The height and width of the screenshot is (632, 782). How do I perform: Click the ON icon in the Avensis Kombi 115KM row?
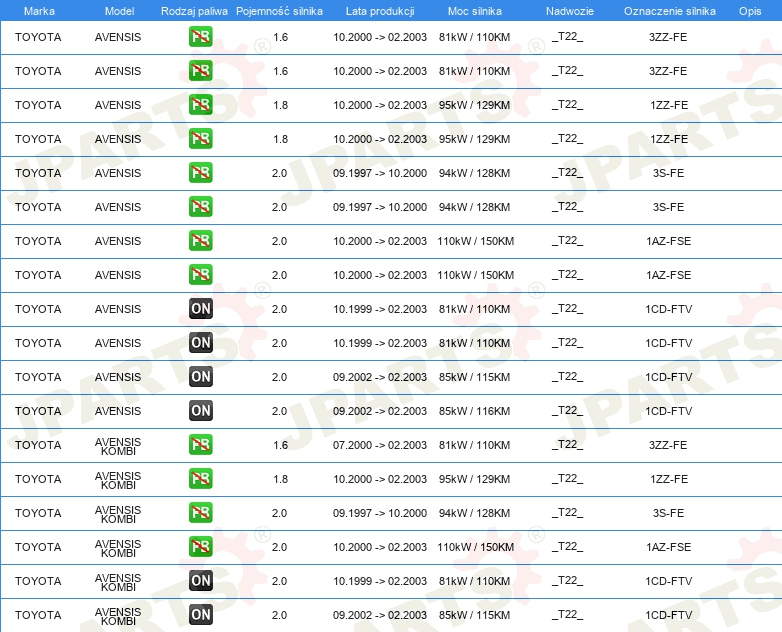[x=200, y=615]
